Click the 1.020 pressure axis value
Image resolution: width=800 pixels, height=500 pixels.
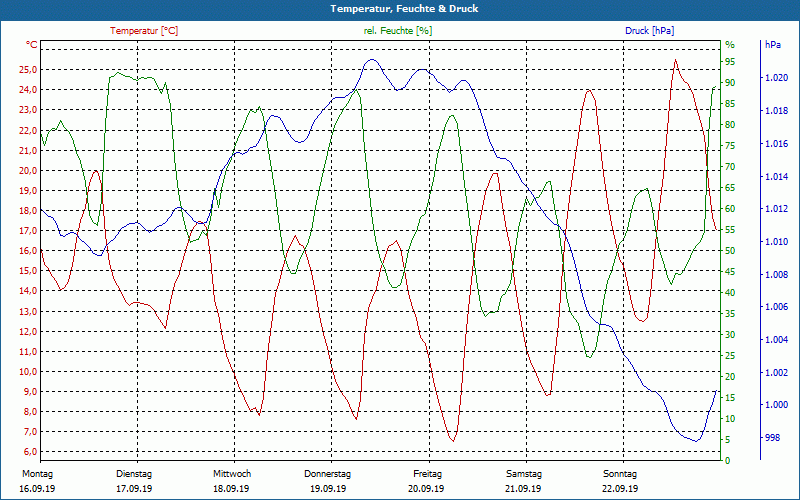777,78
